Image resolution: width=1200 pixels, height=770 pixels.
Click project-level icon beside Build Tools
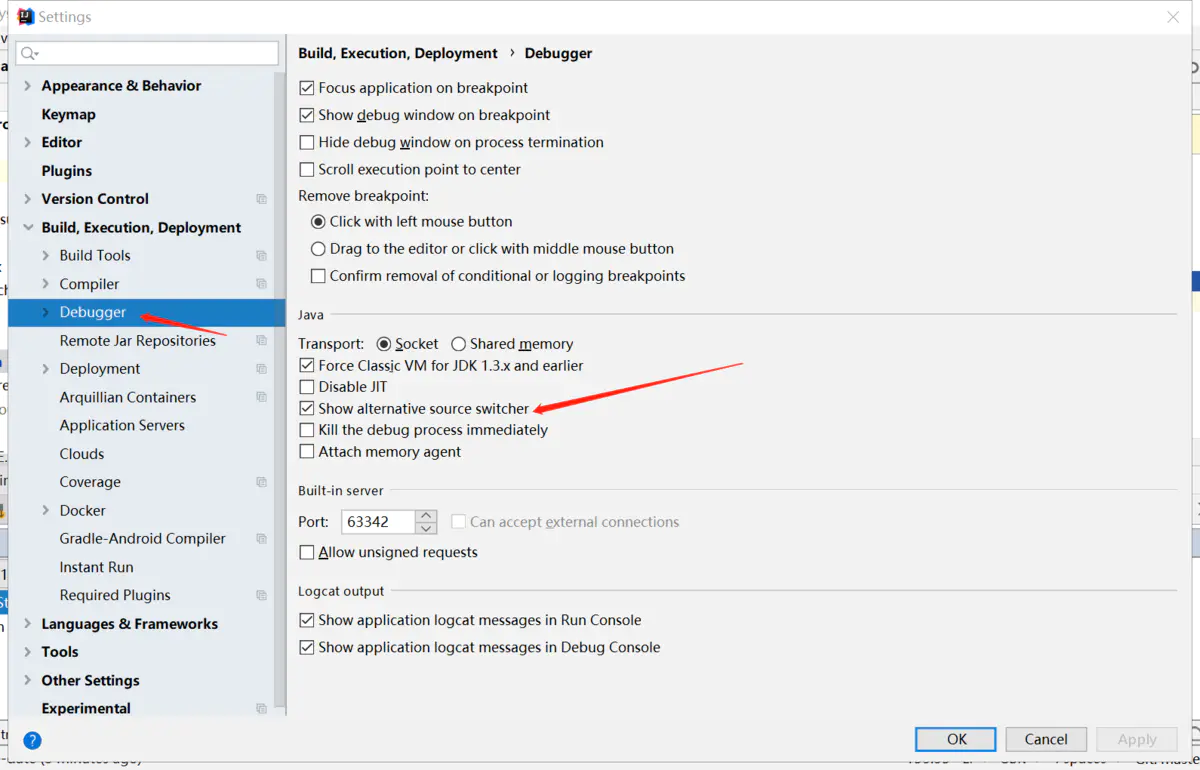262,256
